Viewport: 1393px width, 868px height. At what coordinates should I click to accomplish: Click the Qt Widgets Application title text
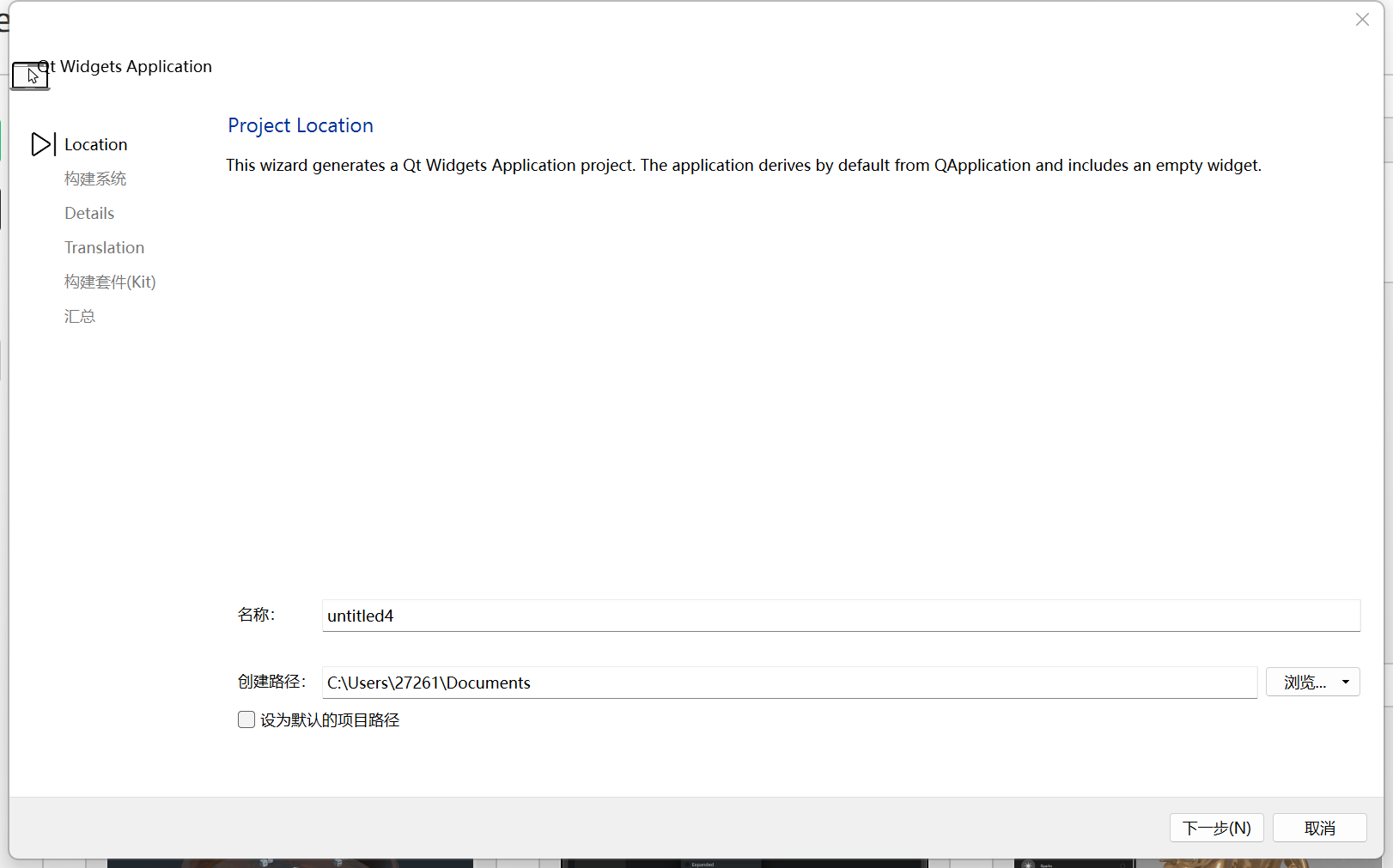point(125,66)
